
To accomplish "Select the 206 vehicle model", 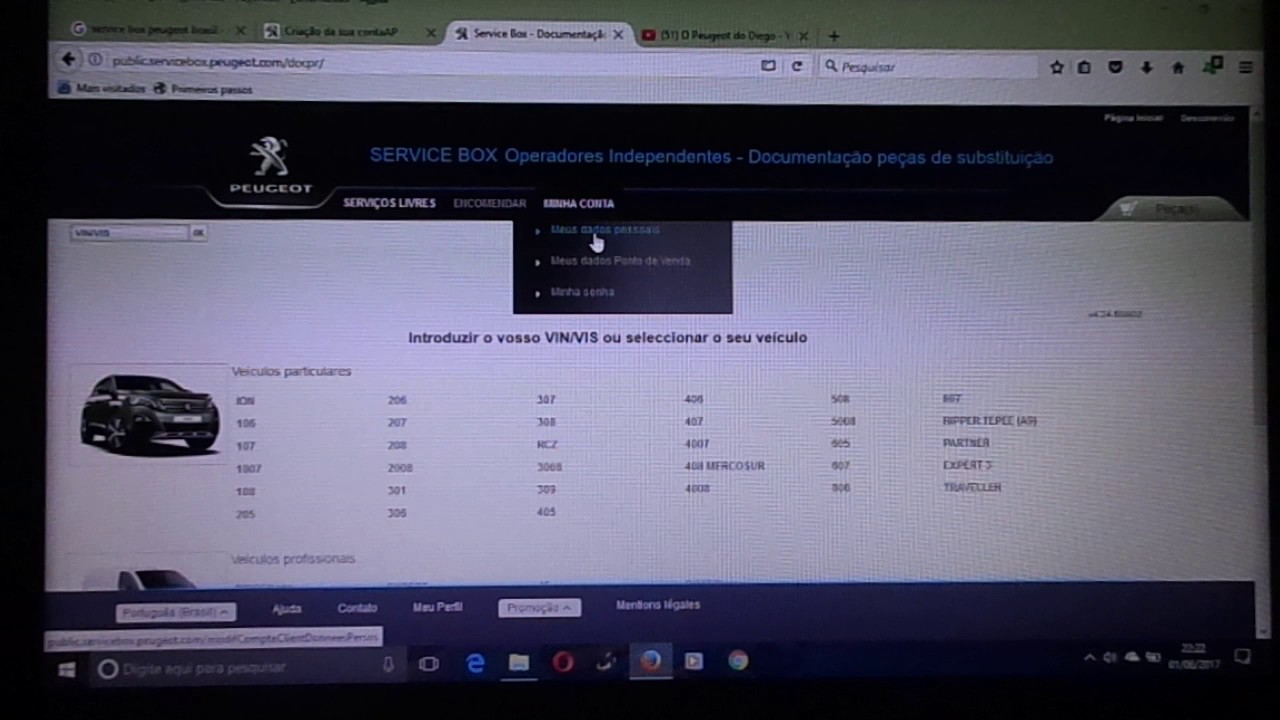I will pos(397,400).
